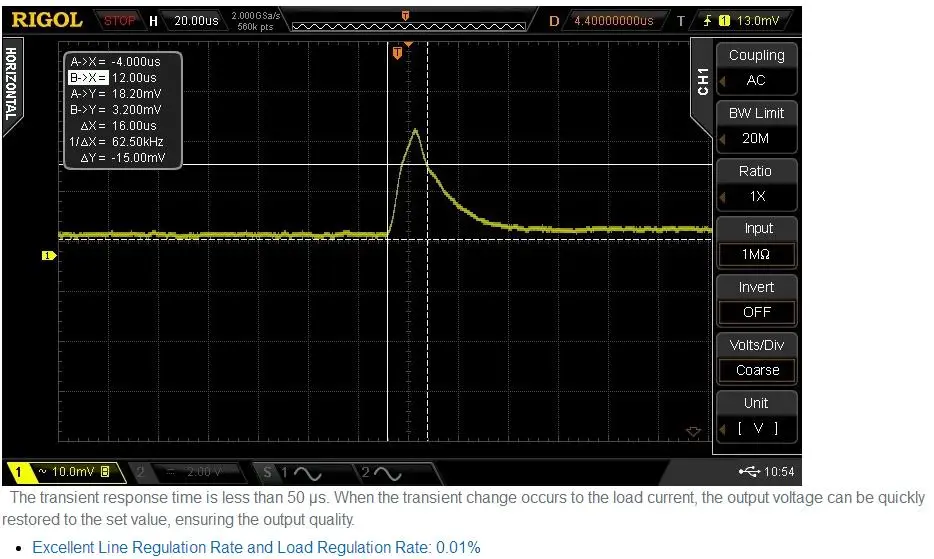
Task: Open the BW Limit 20M option
Action: pyautogui.click(x=756, y=126)
